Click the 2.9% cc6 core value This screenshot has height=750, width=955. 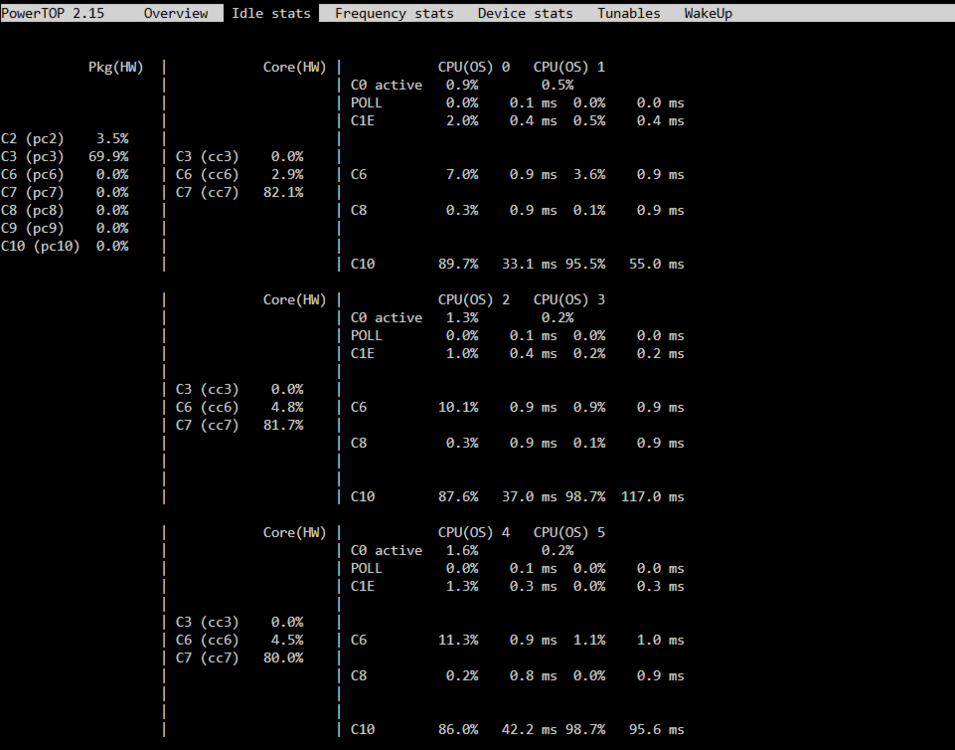coord(287,175)
